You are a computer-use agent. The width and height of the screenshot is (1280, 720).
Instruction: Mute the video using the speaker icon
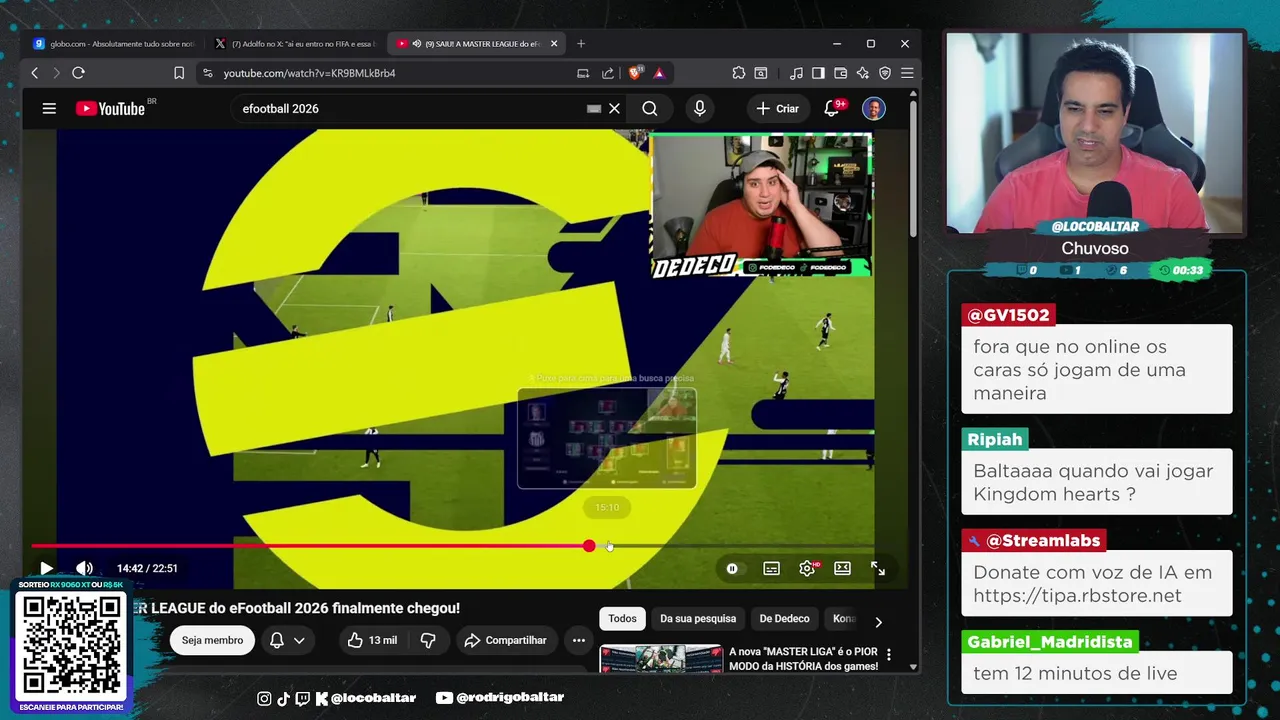coord(85,568)
